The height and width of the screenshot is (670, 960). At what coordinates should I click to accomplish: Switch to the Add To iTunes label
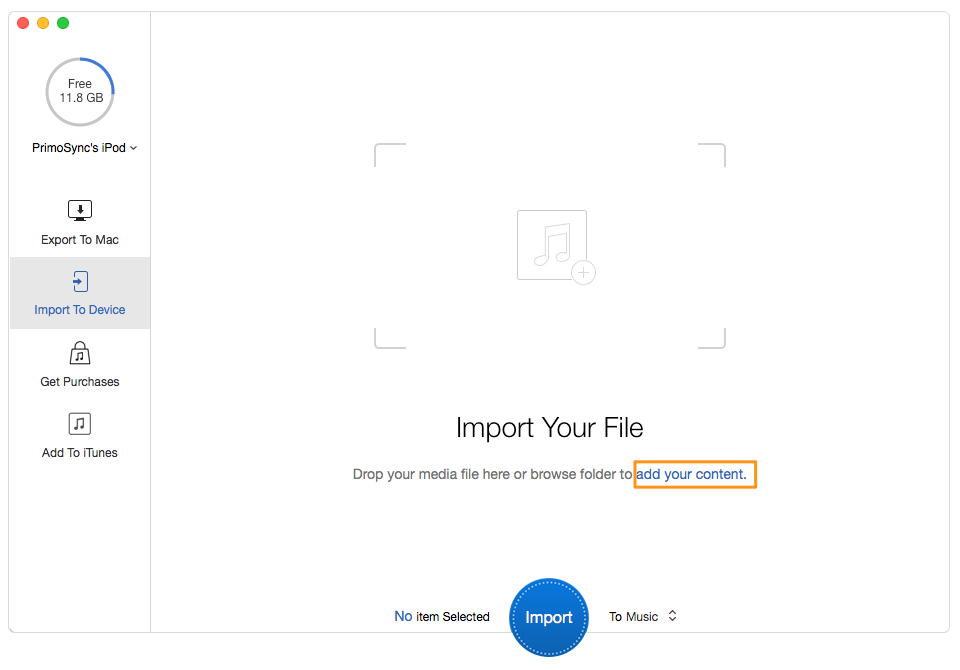pos(80,453)
